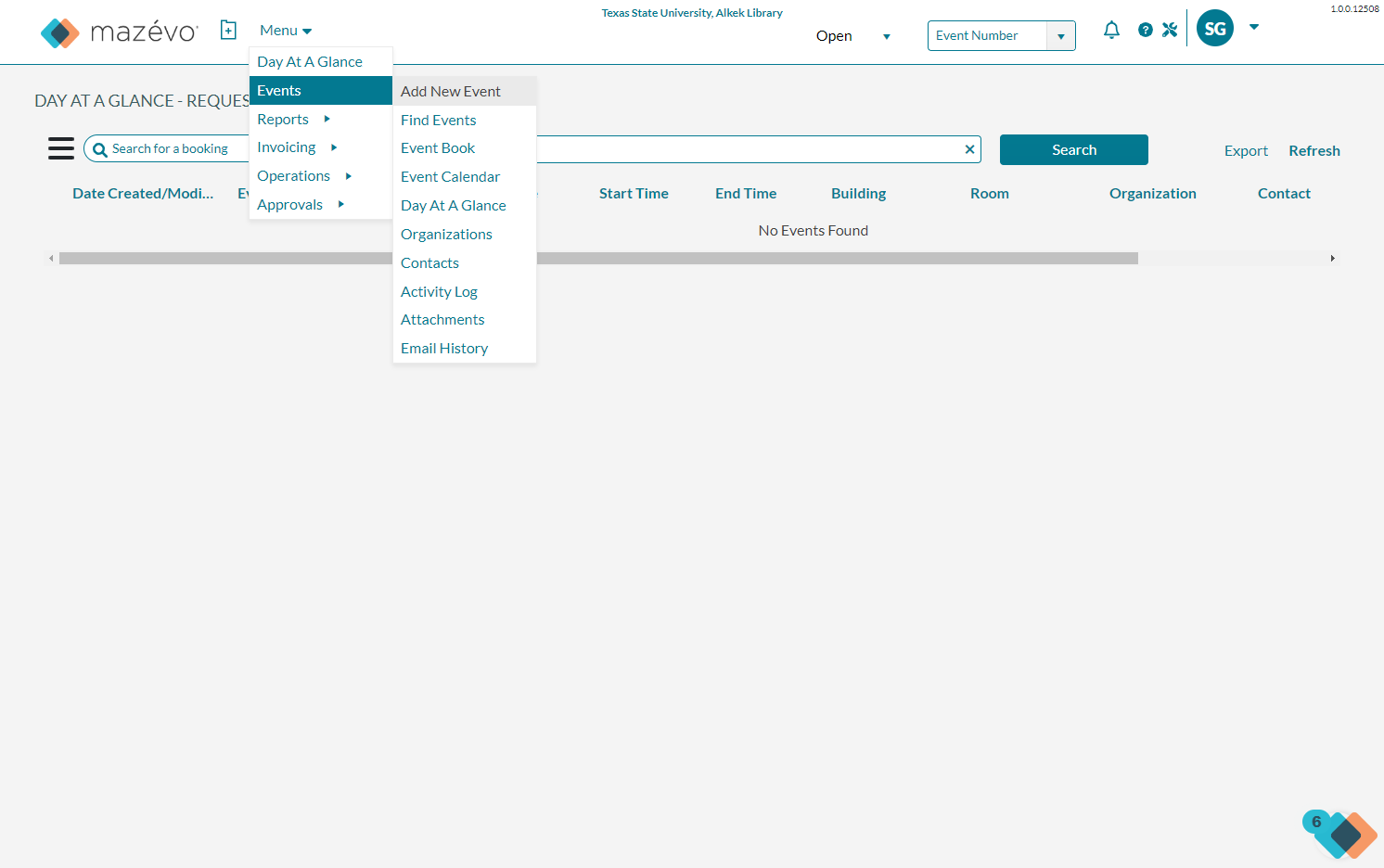Viewport: 1384px width, 868px height.
Task: Open Event Calendar
Action: [465, 176]
